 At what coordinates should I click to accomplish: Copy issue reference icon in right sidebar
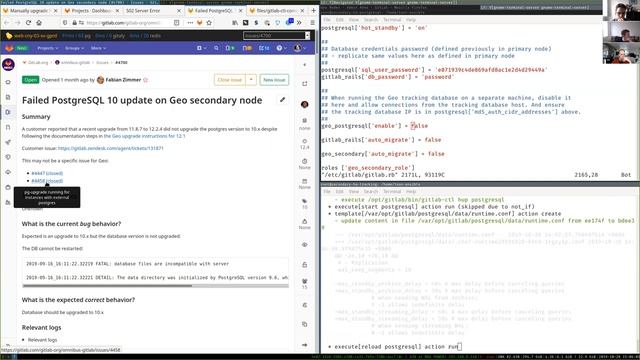[x=304, y=324]
